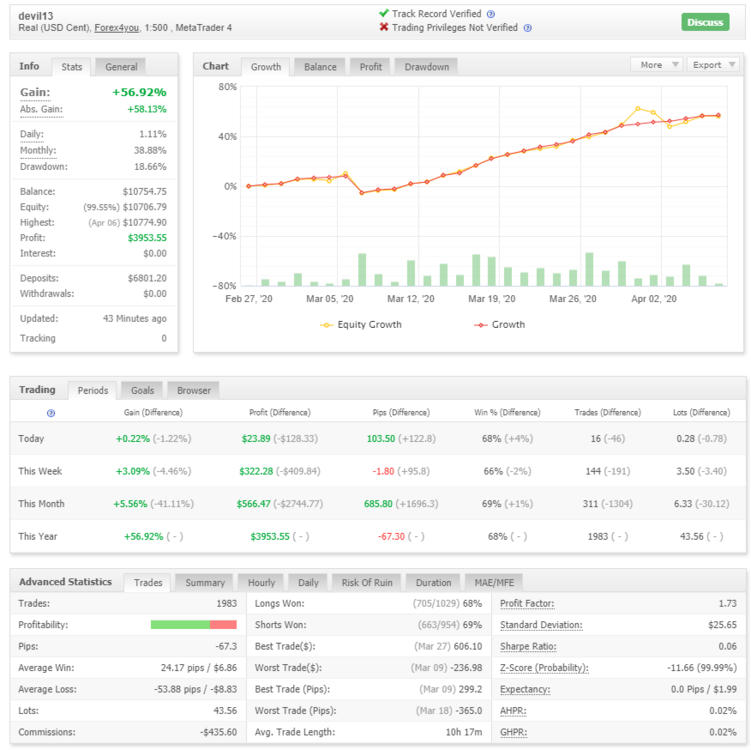Click the Equity Growth peak point near Apr 02
751x750 pixels.
tap(637, 109)
